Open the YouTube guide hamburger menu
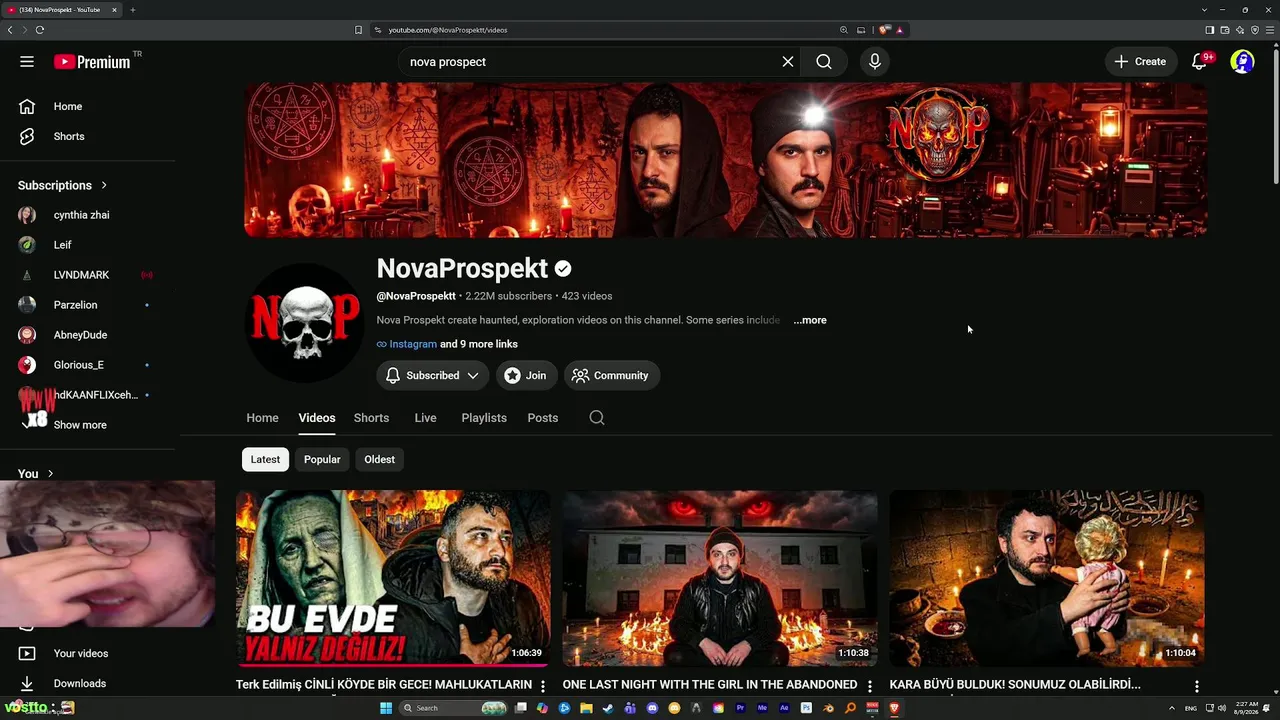Viewport: 1280px width, 720px height. (27, 62)
